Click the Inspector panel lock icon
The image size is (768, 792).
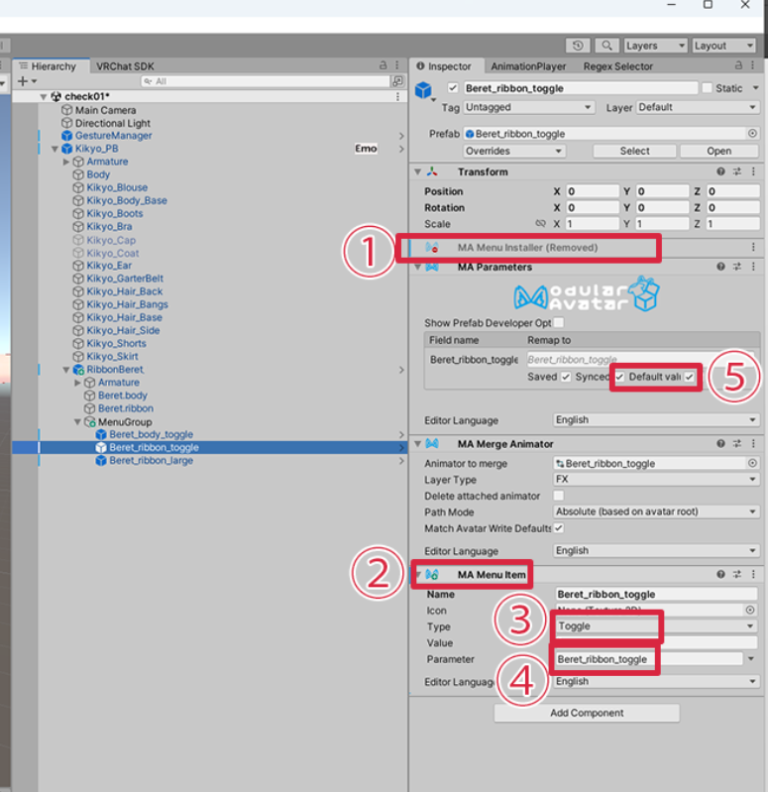click(738, 65)
